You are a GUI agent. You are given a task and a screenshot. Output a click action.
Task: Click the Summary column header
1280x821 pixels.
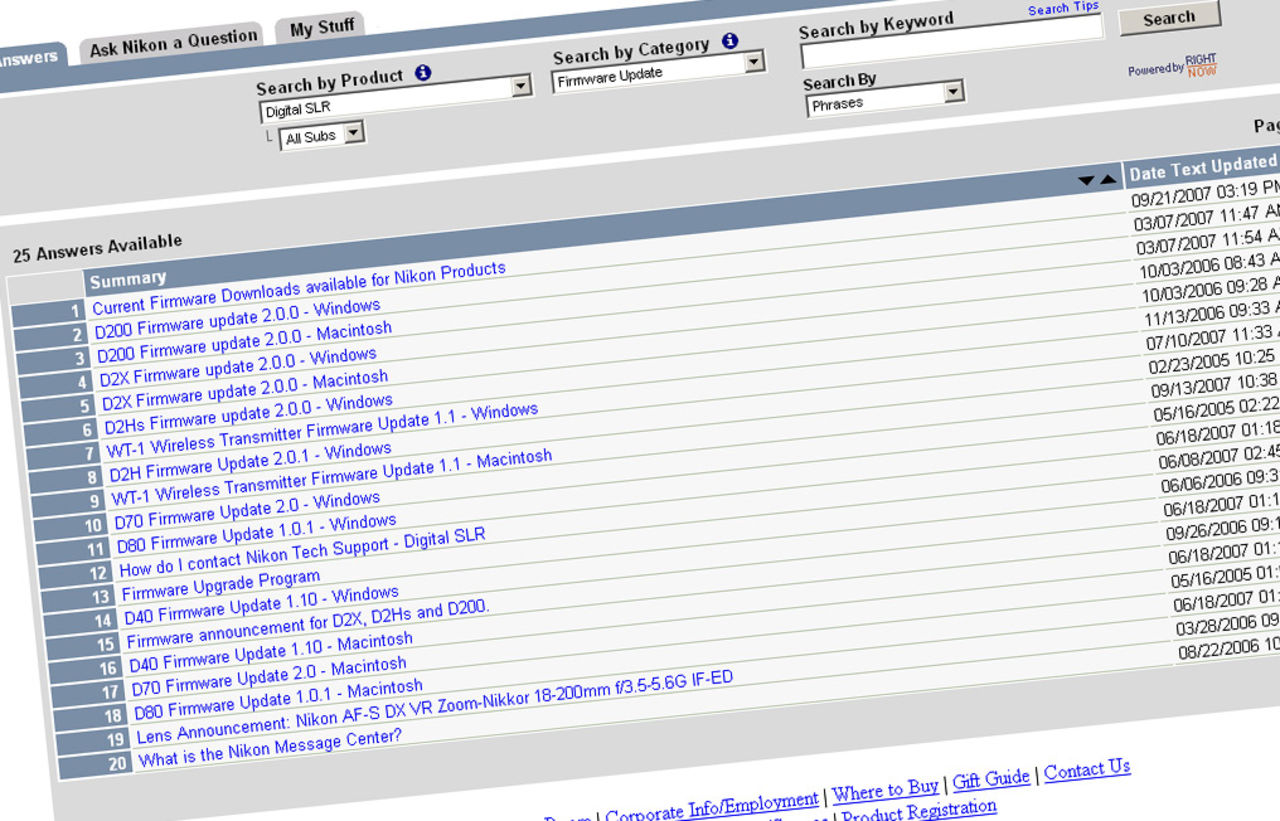127,279
